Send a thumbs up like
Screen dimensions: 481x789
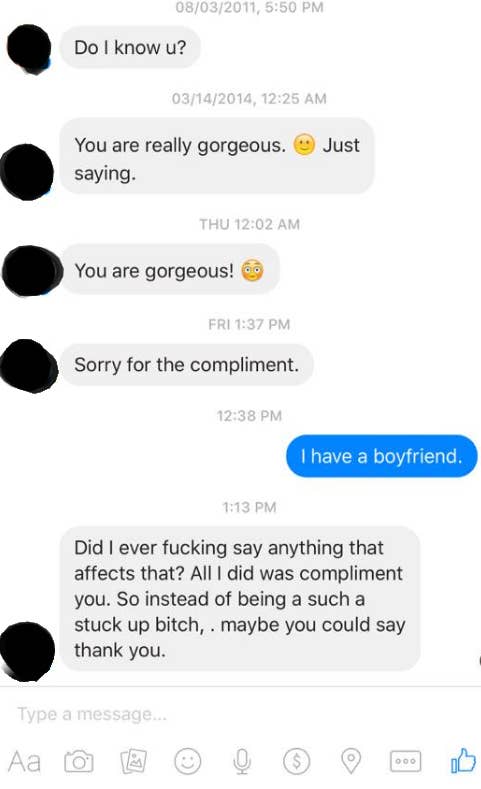463,760
